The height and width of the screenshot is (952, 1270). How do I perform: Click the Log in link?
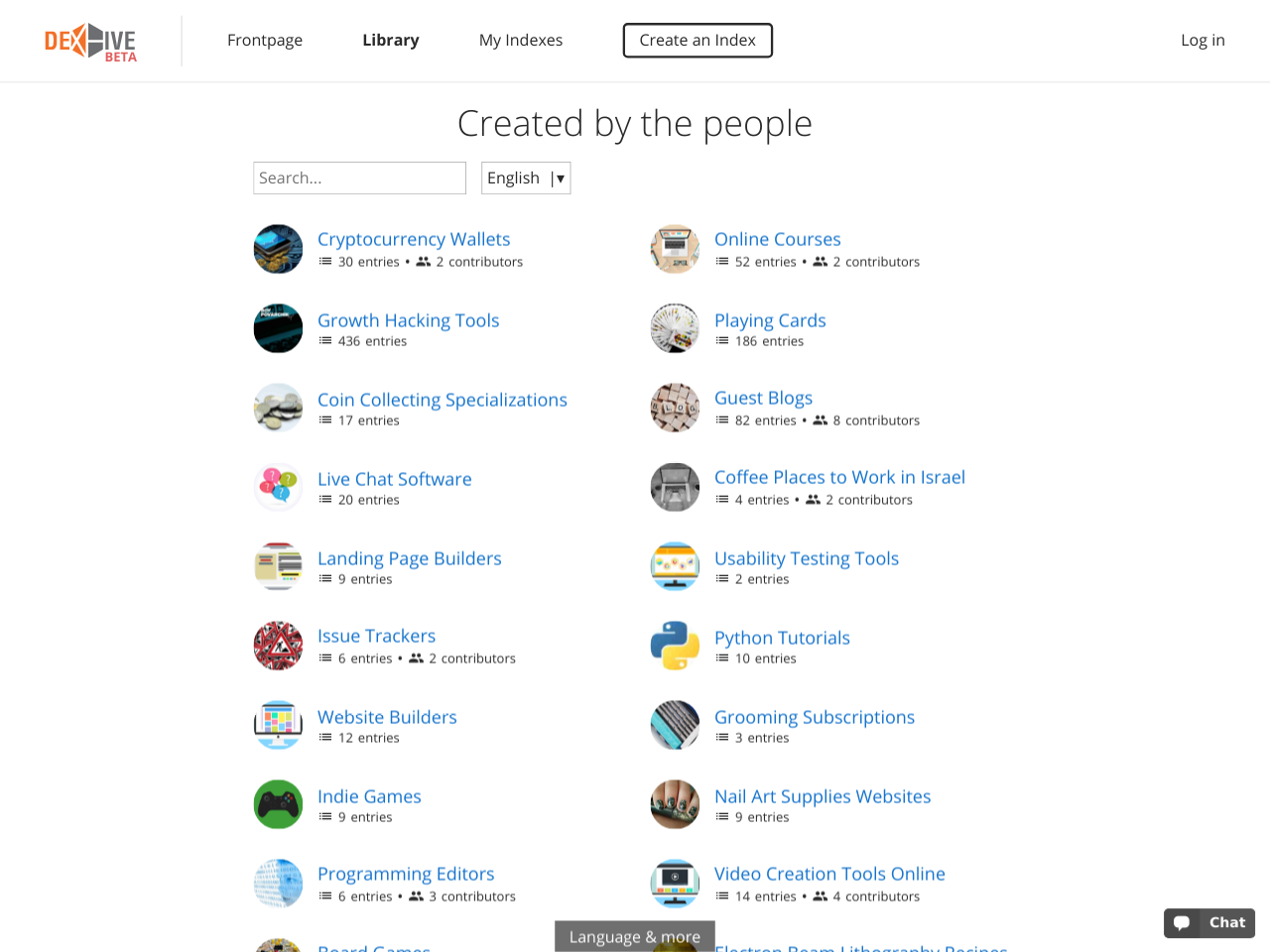(1203, 41)
